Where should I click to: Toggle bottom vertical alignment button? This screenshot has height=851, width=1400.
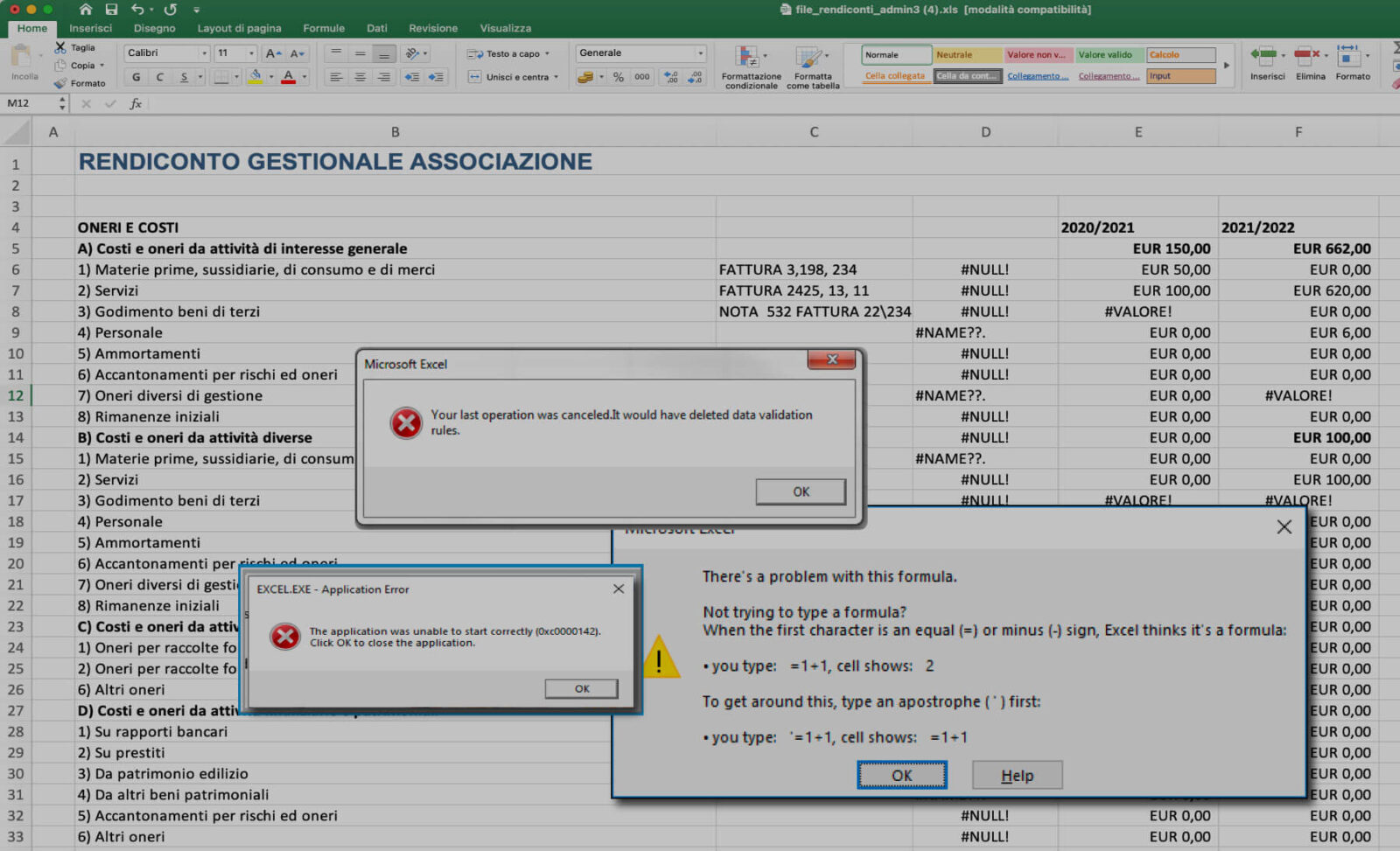click(x=383, y=53)
